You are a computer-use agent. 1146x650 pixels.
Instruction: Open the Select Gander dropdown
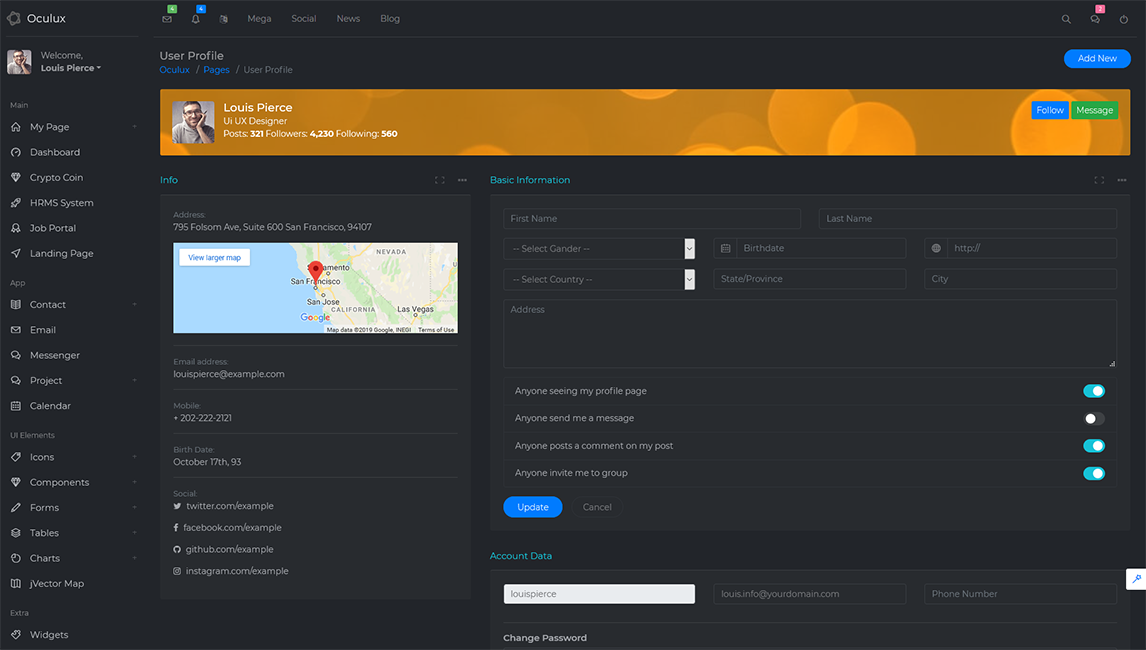(599, 249)
